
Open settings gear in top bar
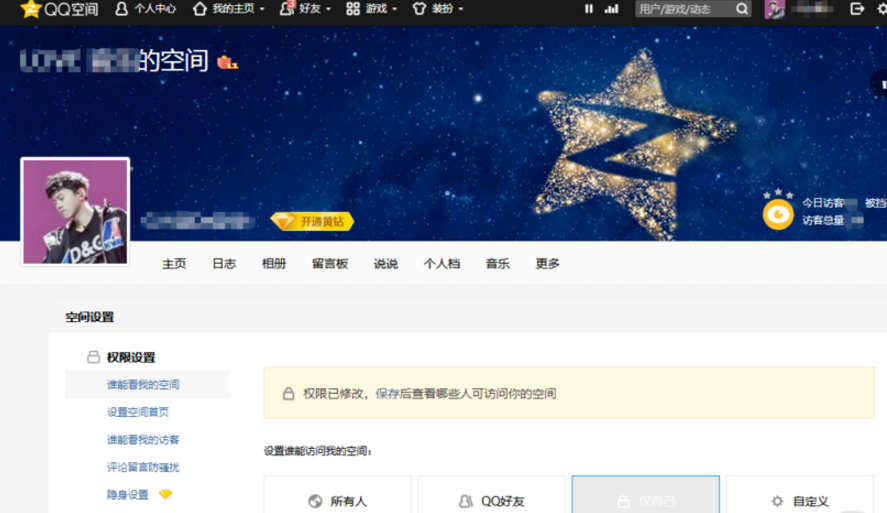click(x=881, y=9)
